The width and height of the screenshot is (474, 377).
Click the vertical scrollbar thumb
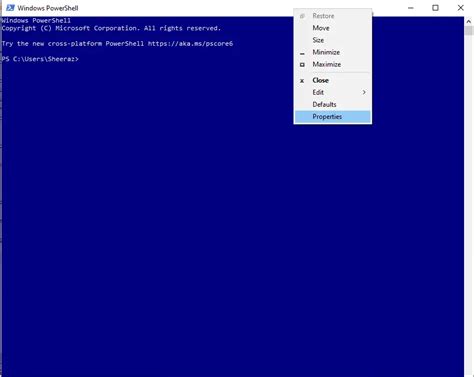click(469, 31)
